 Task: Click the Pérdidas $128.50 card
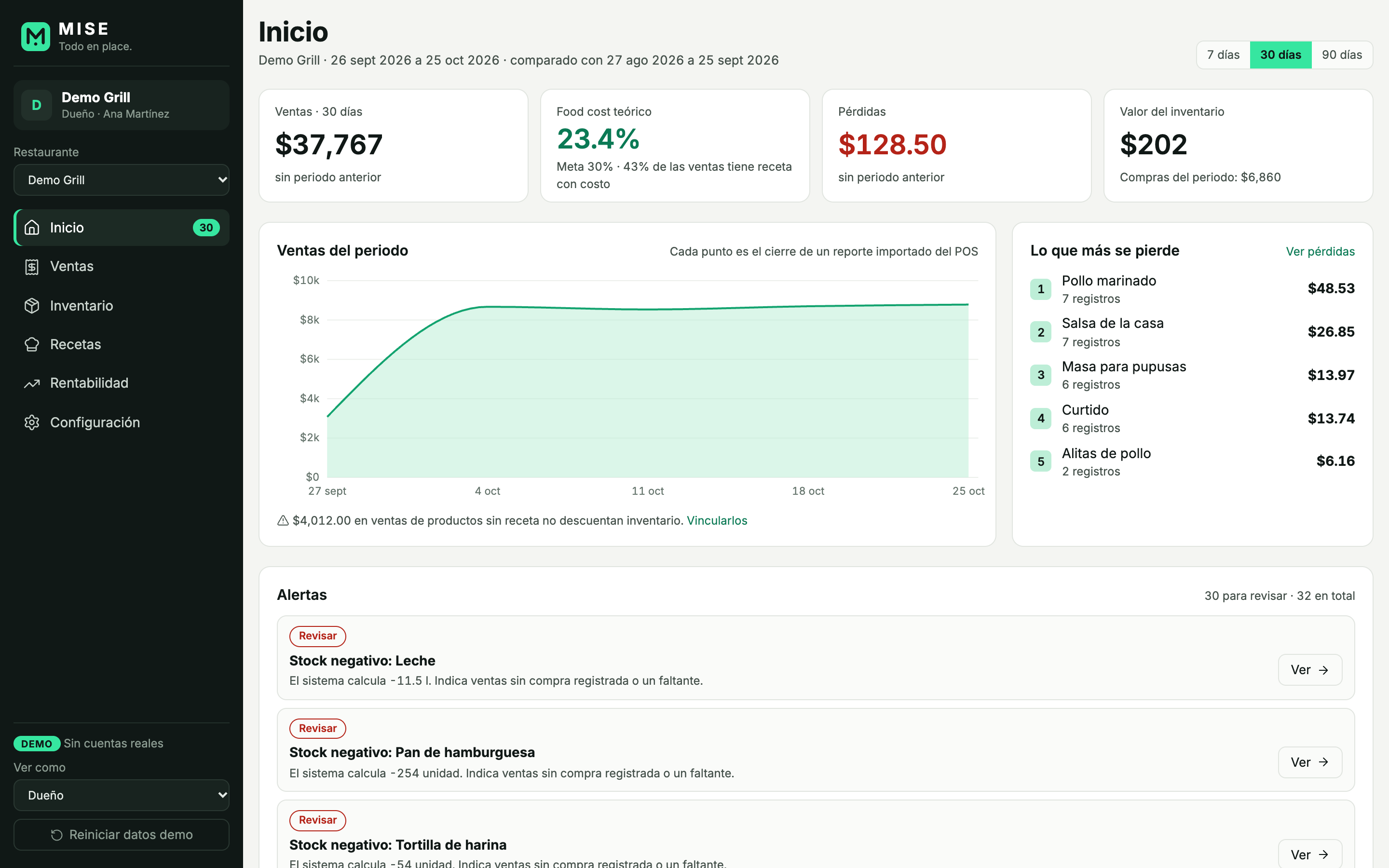(956, 145)
